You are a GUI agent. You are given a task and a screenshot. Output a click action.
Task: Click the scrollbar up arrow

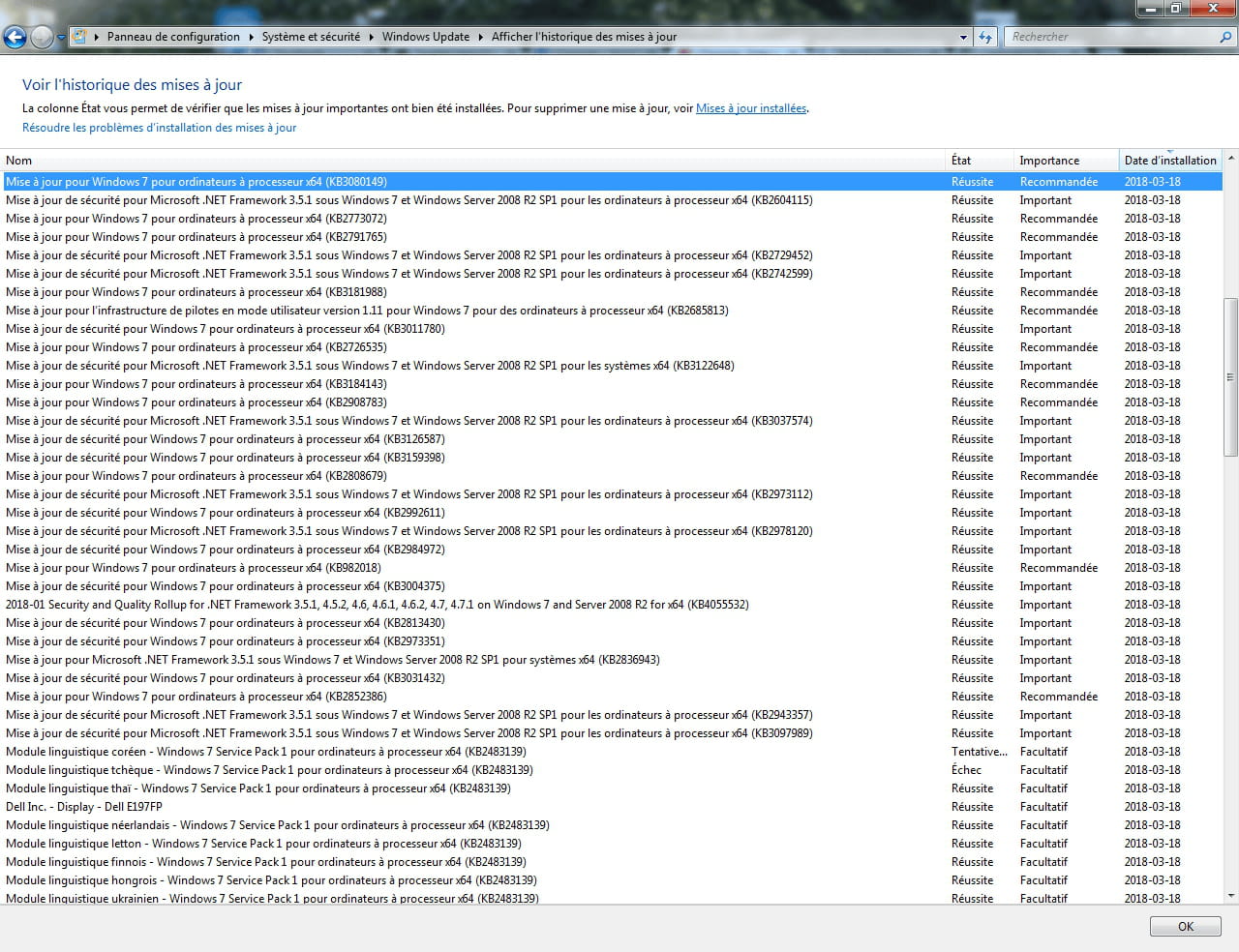(1230, 158)
